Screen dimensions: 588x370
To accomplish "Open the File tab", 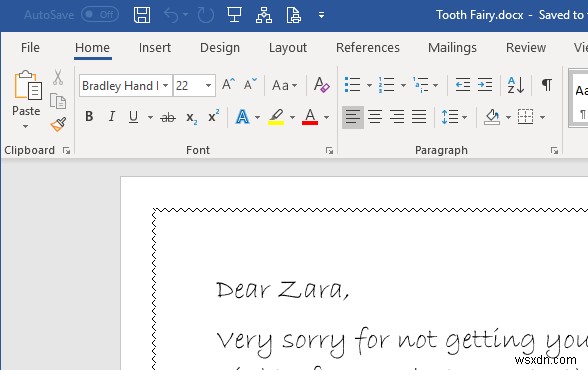I will (30, 48).
